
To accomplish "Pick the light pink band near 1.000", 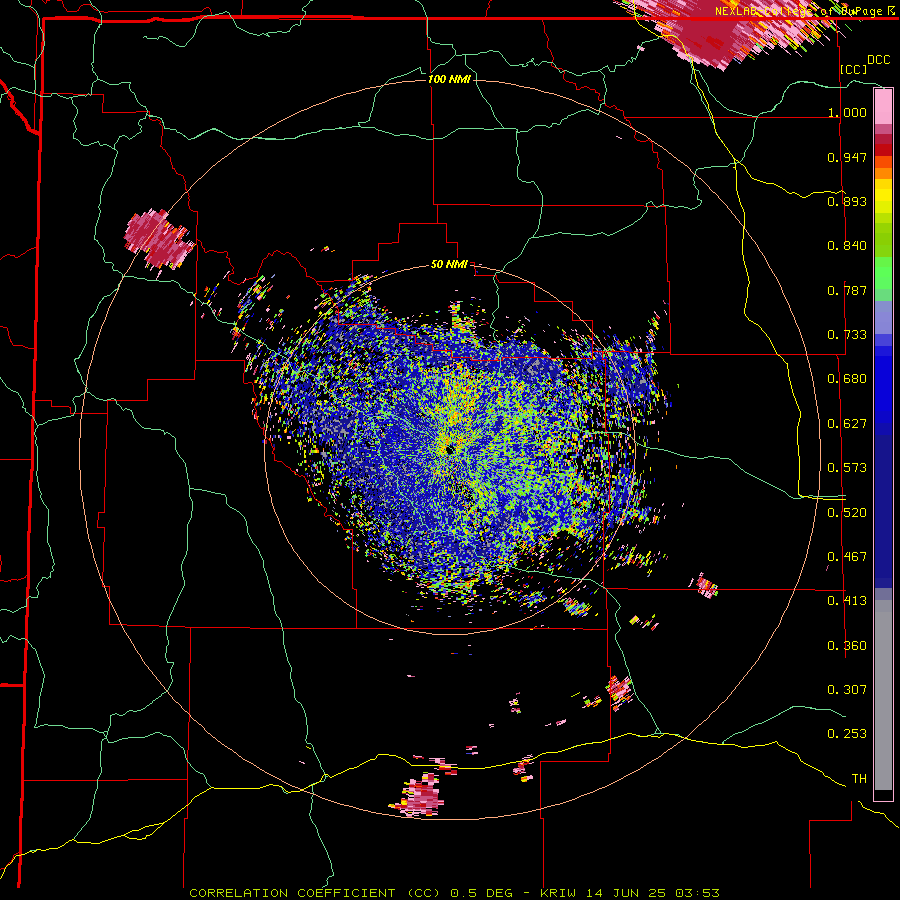I will click(883, 106).
